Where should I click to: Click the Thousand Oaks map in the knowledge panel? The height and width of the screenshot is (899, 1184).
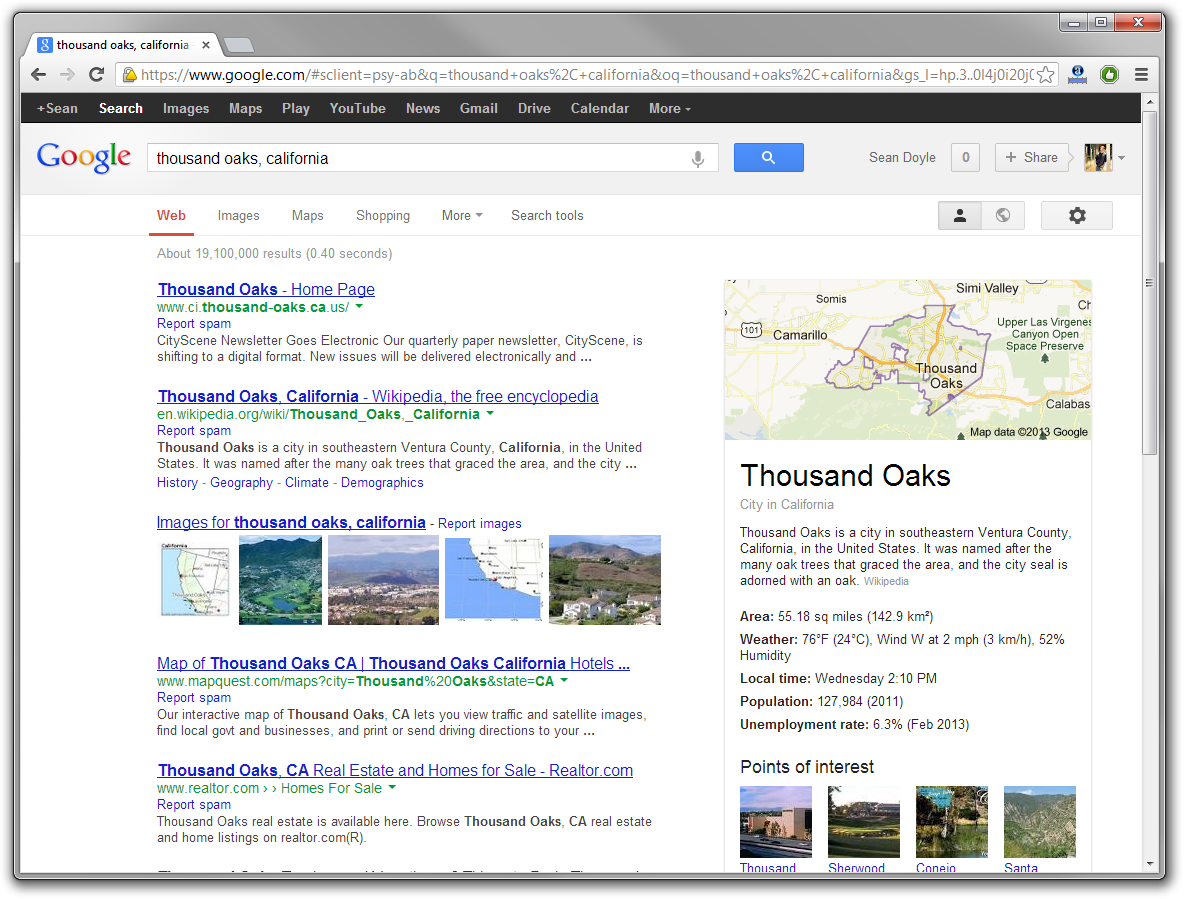(908, 360)
